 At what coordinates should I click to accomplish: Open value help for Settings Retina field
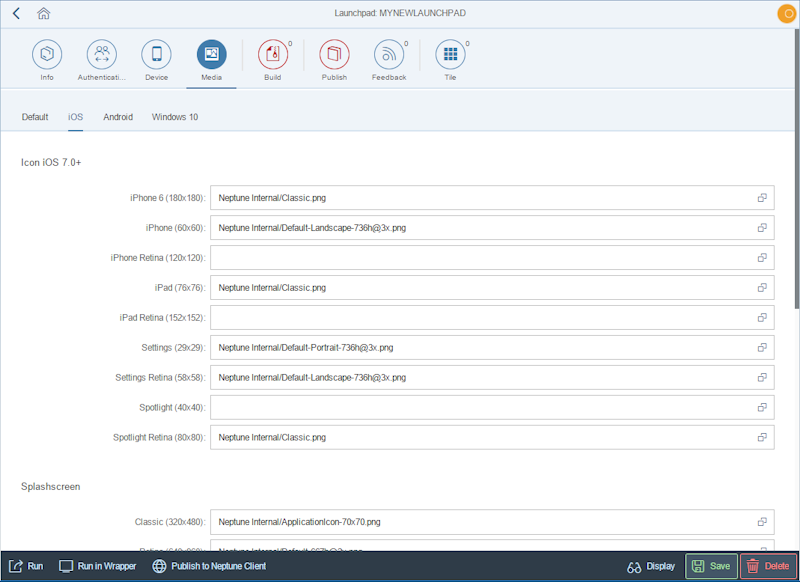[x=759, y=377]
